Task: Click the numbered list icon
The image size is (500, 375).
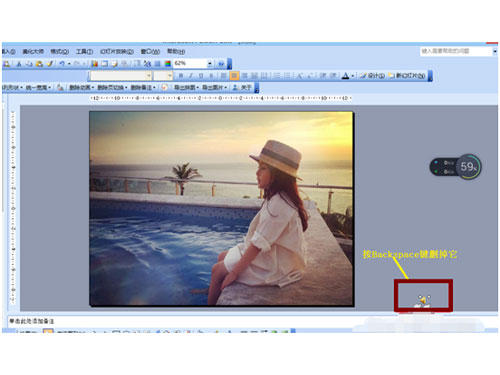Action: pyautogui.click(x=277, y=76)
